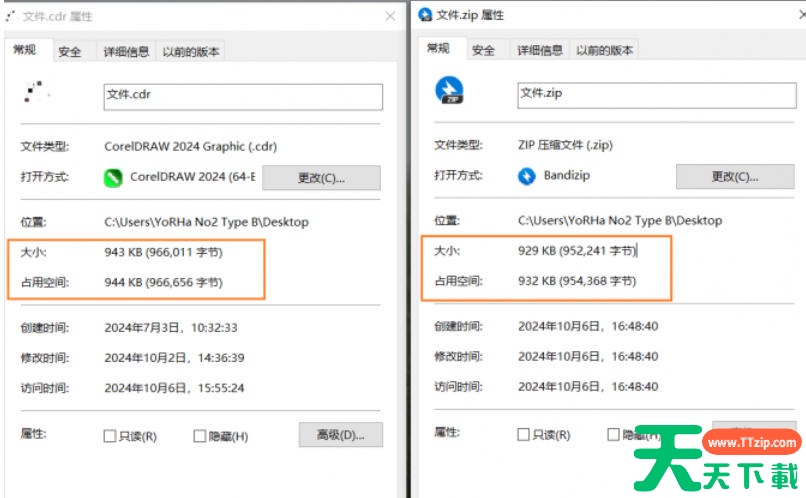Viewport: 806px width, 498px height.
Task: Click size value 929 KB (952,241 字节)
Action: click(577, 251)
